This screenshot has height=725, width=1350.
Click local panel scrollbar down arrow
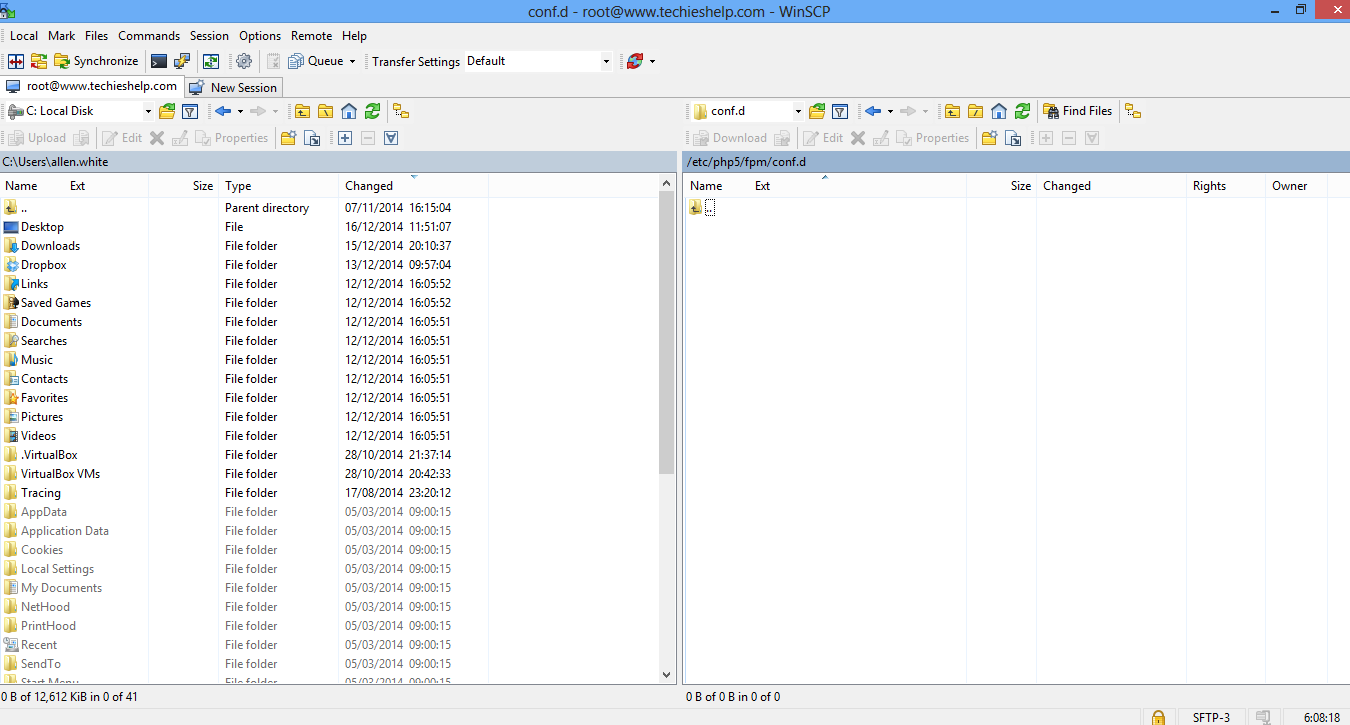[x=667, y=675]
